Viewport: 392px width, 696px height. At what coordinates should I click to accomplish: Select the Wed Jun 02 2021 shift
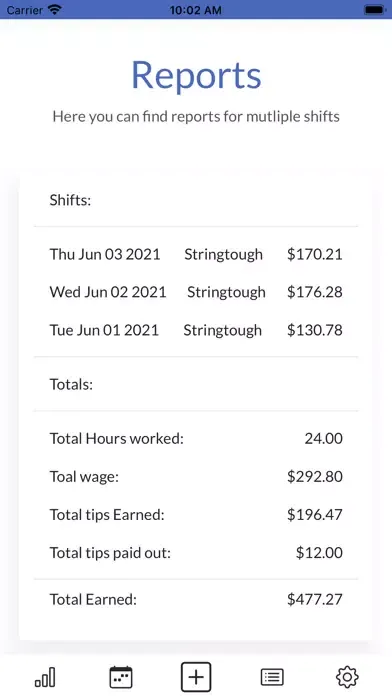(x=196, y=292)
